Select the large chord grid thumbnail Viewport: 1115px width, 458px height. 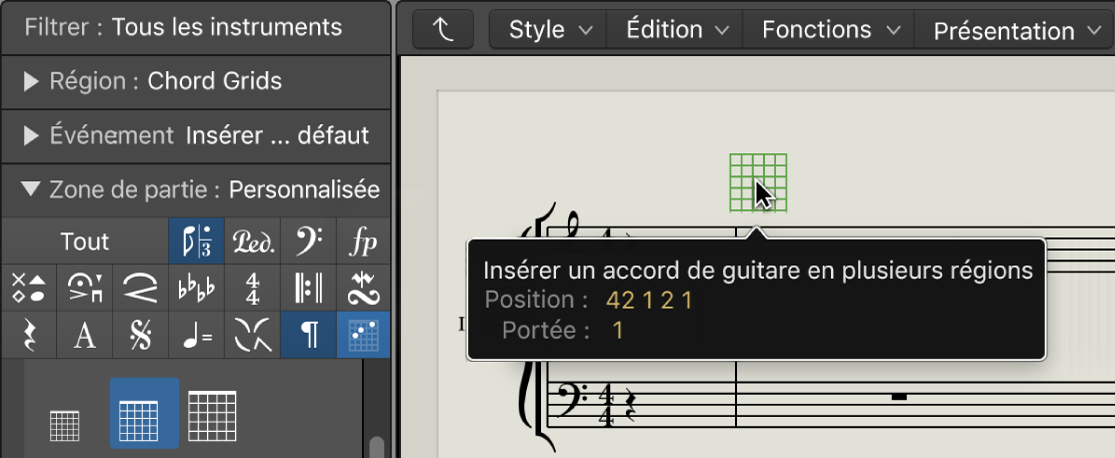(x=211, y=415)
